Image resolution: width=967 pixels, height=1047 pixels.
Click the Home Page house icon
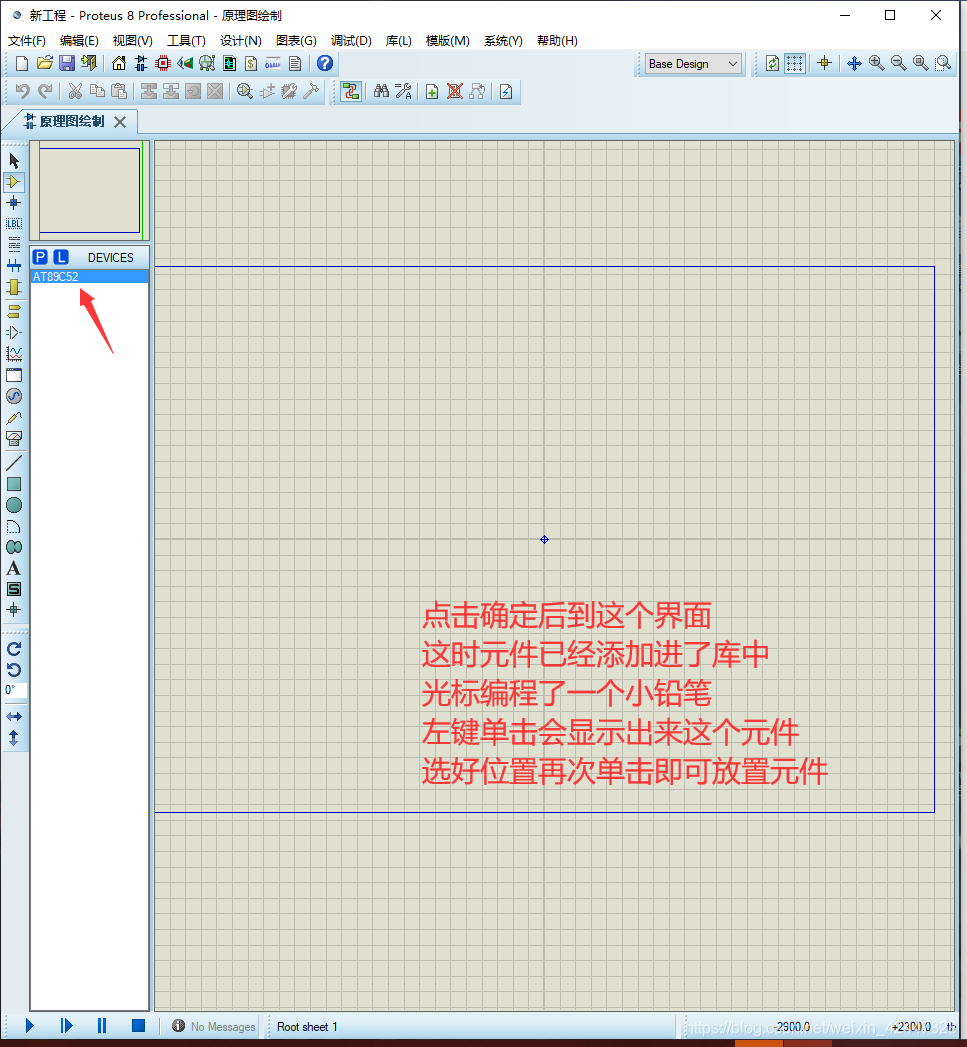click(119, 63)
